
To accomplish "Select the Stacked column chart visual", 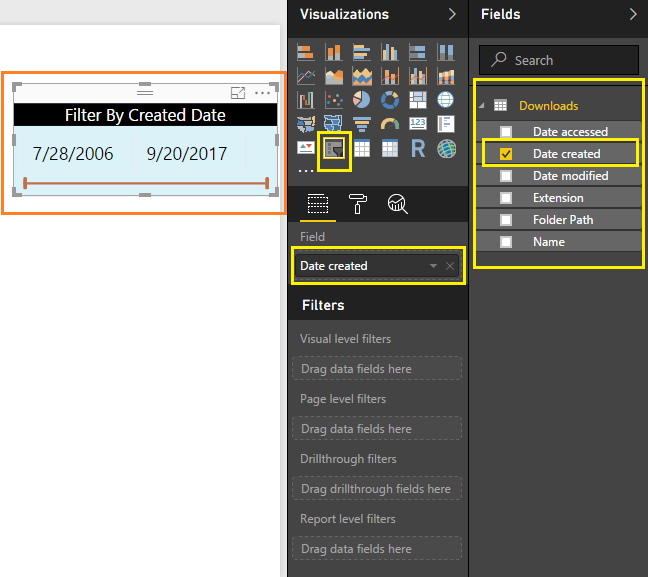I will 334,52.
